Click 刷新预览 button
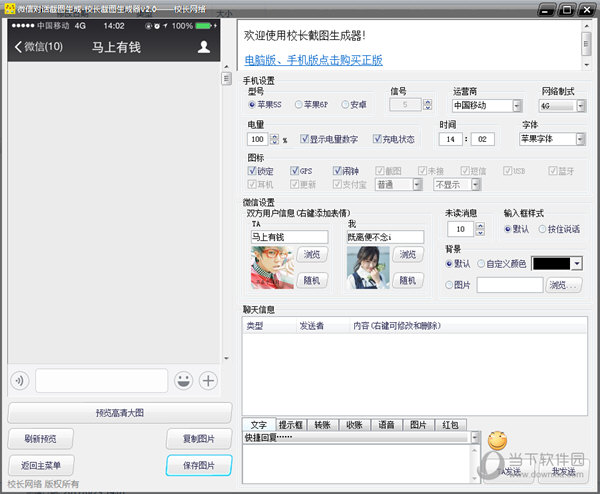This screenshot has width=600, height=494. click(x=41, y=439)
